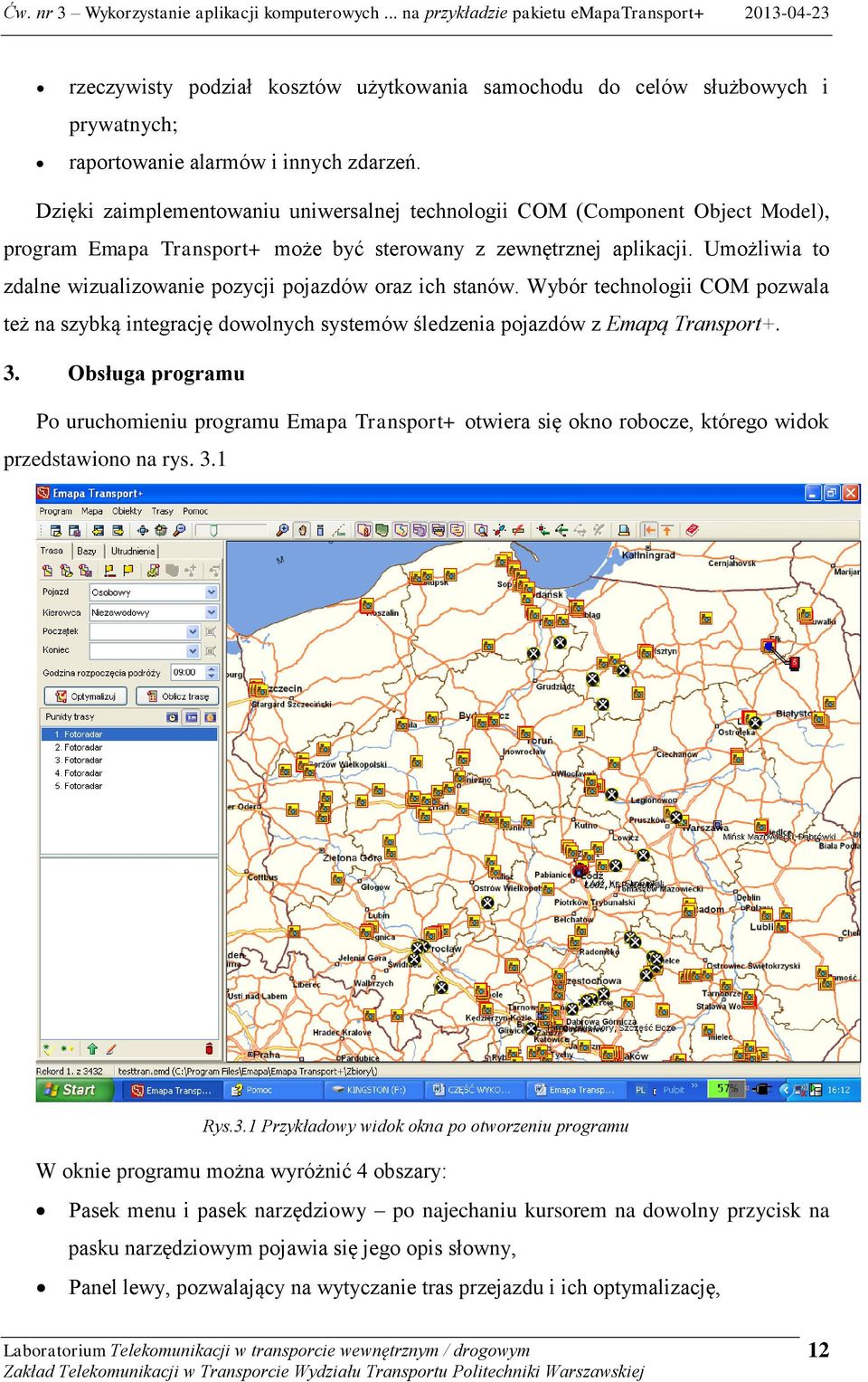Screen dimensions: 868x1382
Task: Open KINGSTON (F:) taskbar item
Action: [x=374, y=1090]
